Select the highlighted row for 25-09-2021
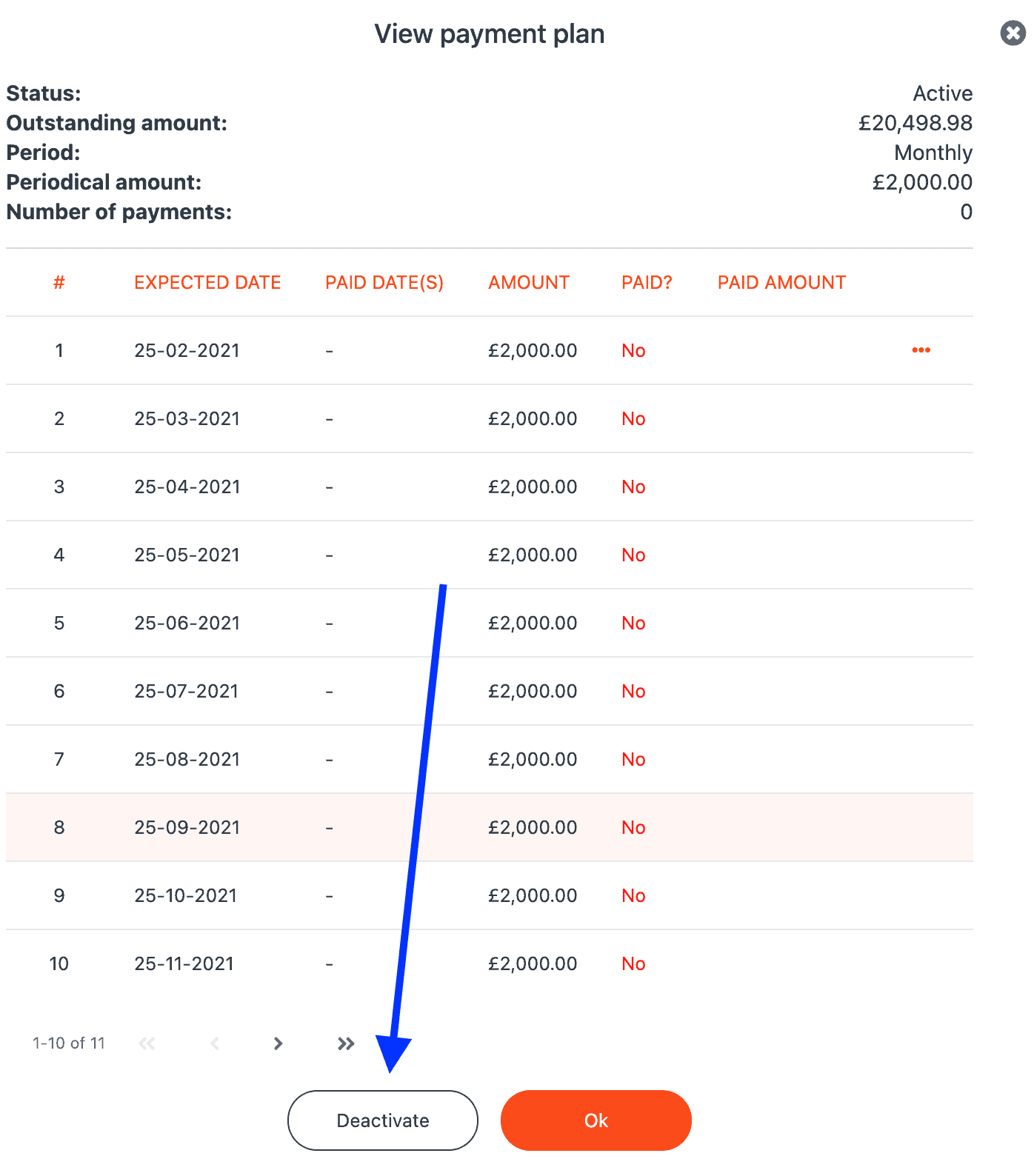The width and height of the screenshot is (1034, 1176). (490, 827)
